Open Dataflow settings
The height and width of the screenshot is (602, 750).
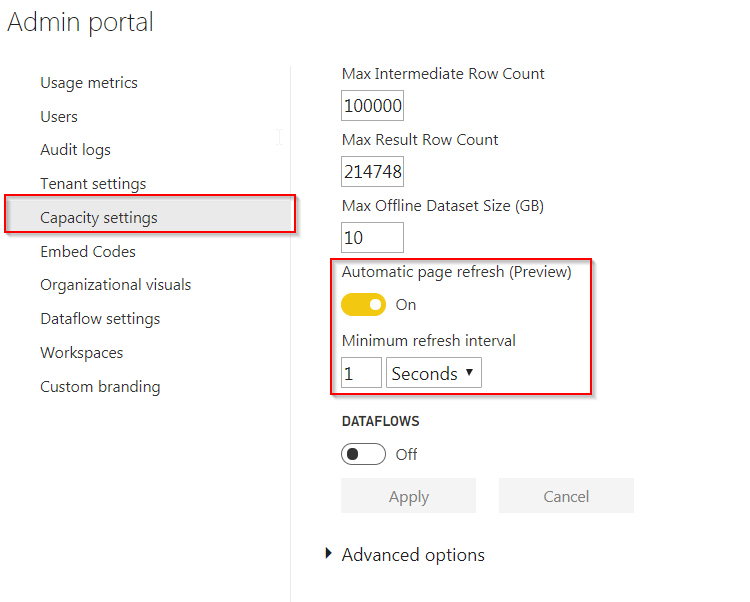coord(100,319)
